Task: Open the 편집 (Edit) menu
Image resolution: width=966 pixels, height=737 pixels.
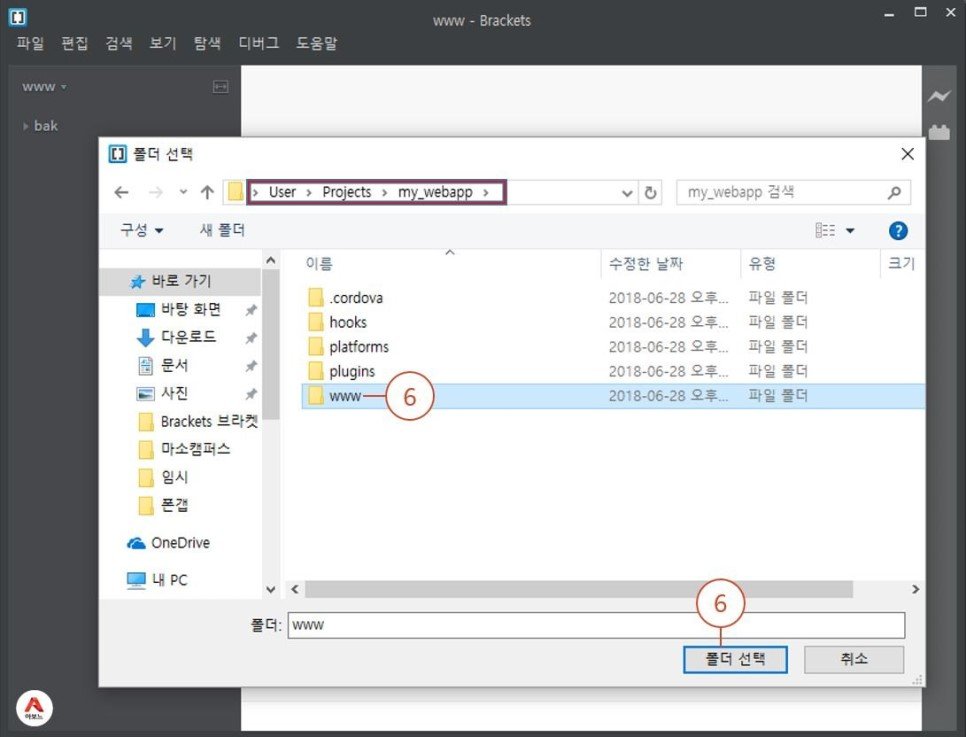Action: point(75,43)
